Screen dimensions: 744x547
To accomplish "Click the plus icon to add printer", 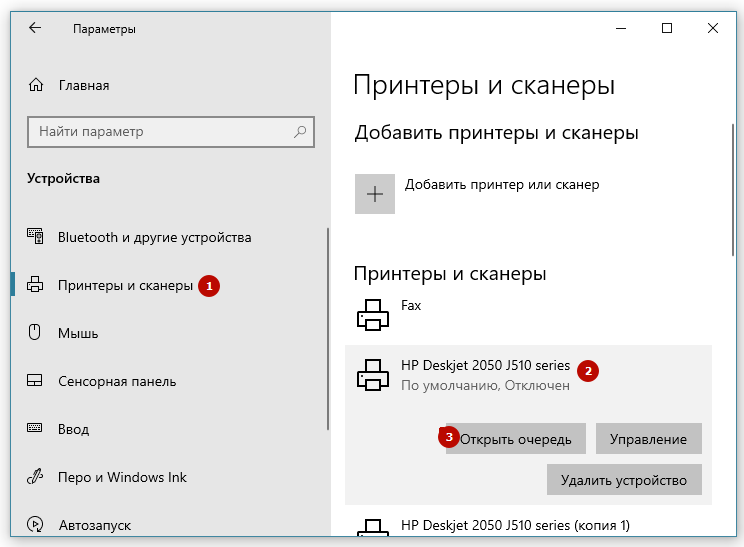I will click(375, 194).
